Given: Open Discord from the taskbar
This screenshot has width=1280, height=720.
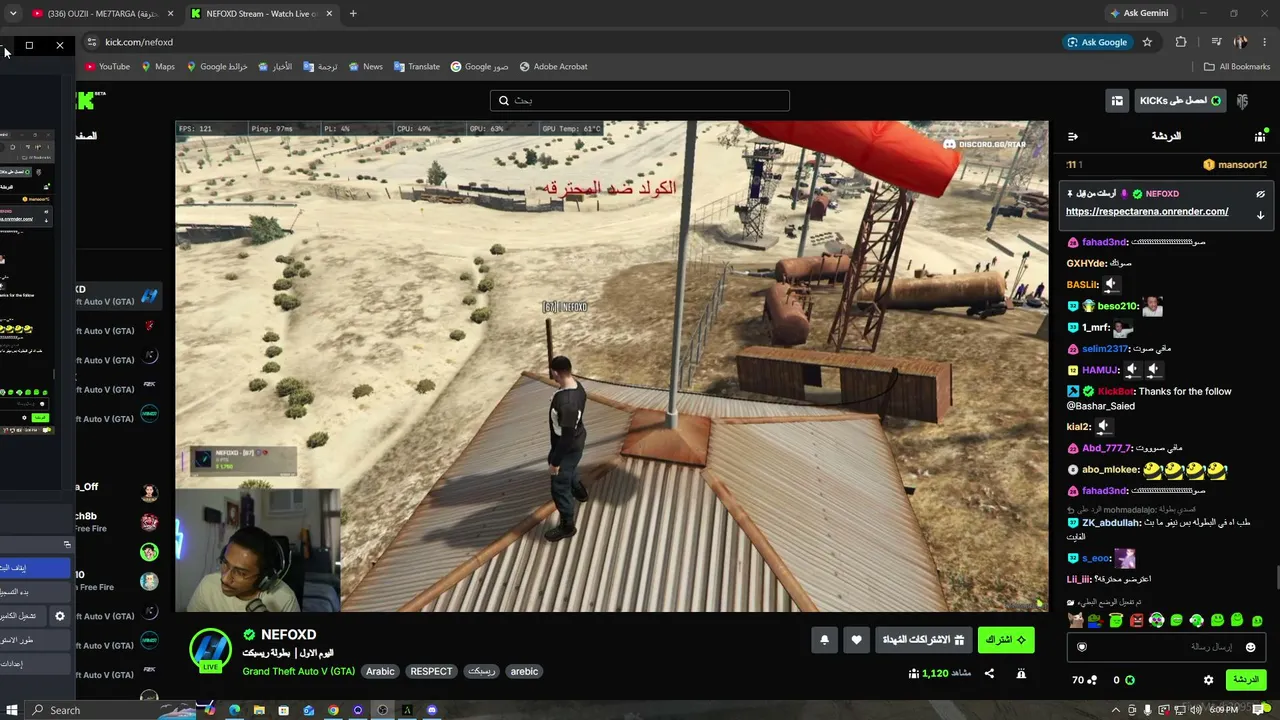Looking at the screenshot, I should [432, 710].
